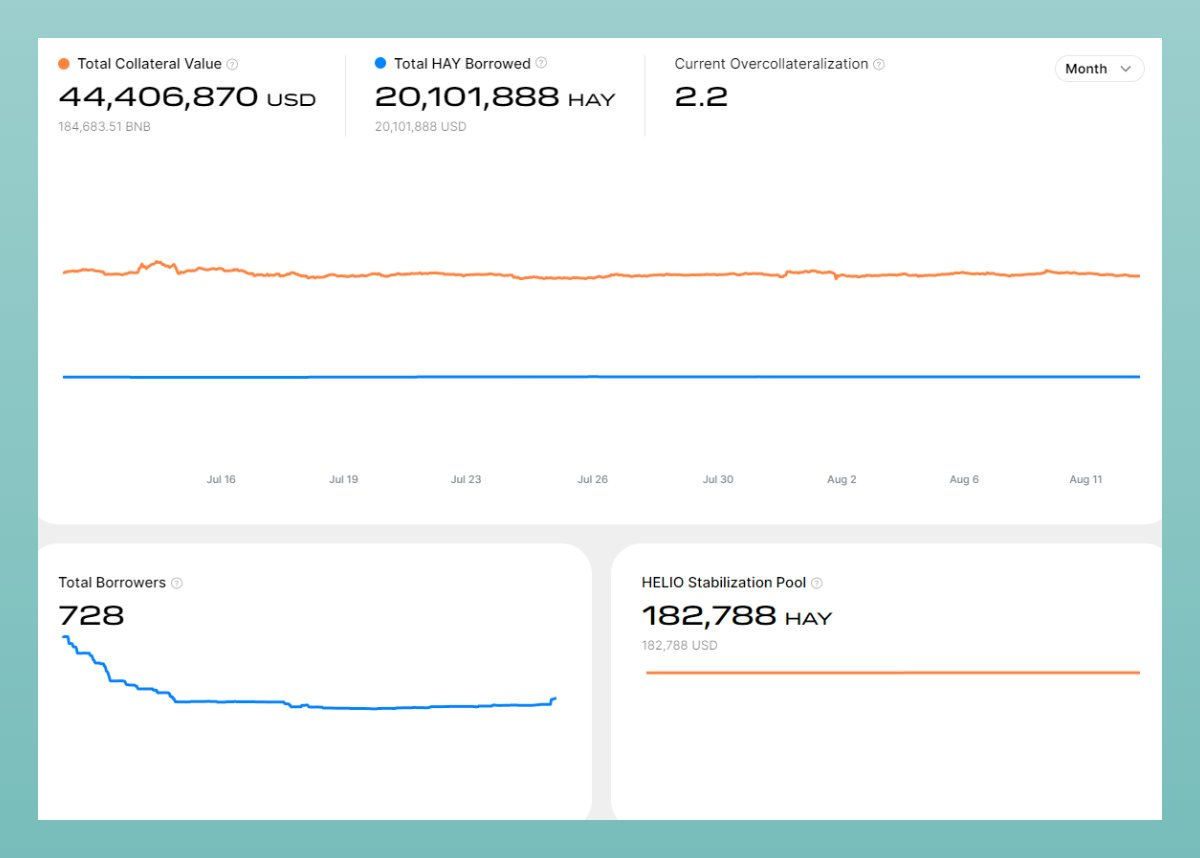Toggle blue Total HAY Borrowed legend dot

point(380,63)
